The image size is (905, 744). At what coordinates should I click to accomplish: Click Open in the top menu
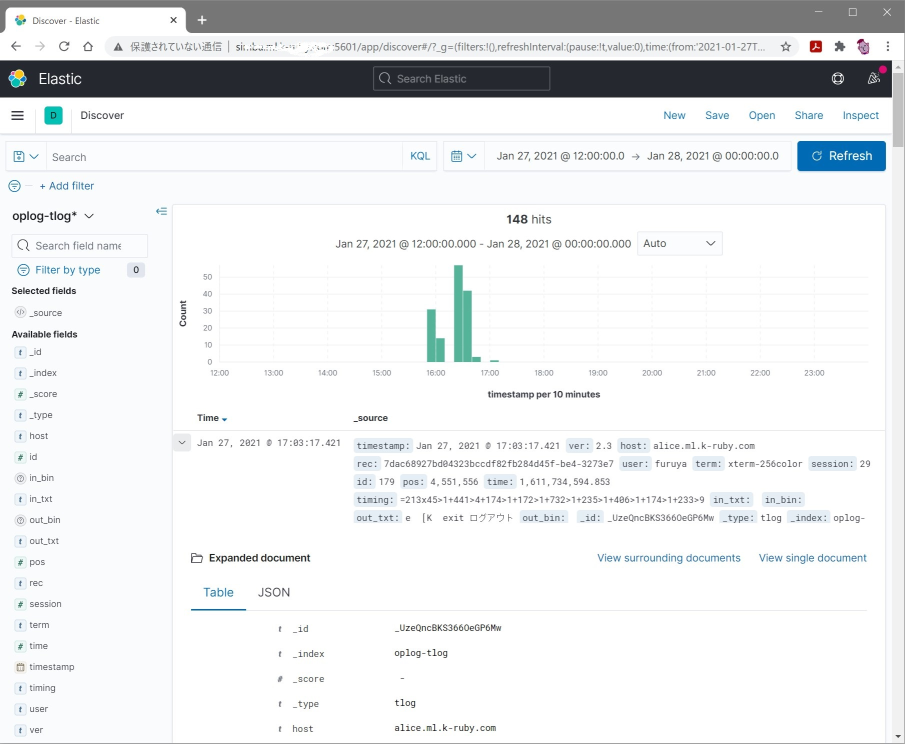(x=762, y=115)
